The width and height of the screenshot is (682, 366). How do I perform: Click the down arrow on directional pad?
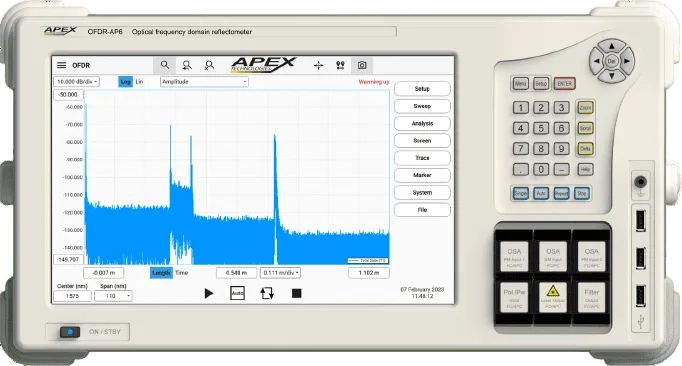(x=612, y=76)
